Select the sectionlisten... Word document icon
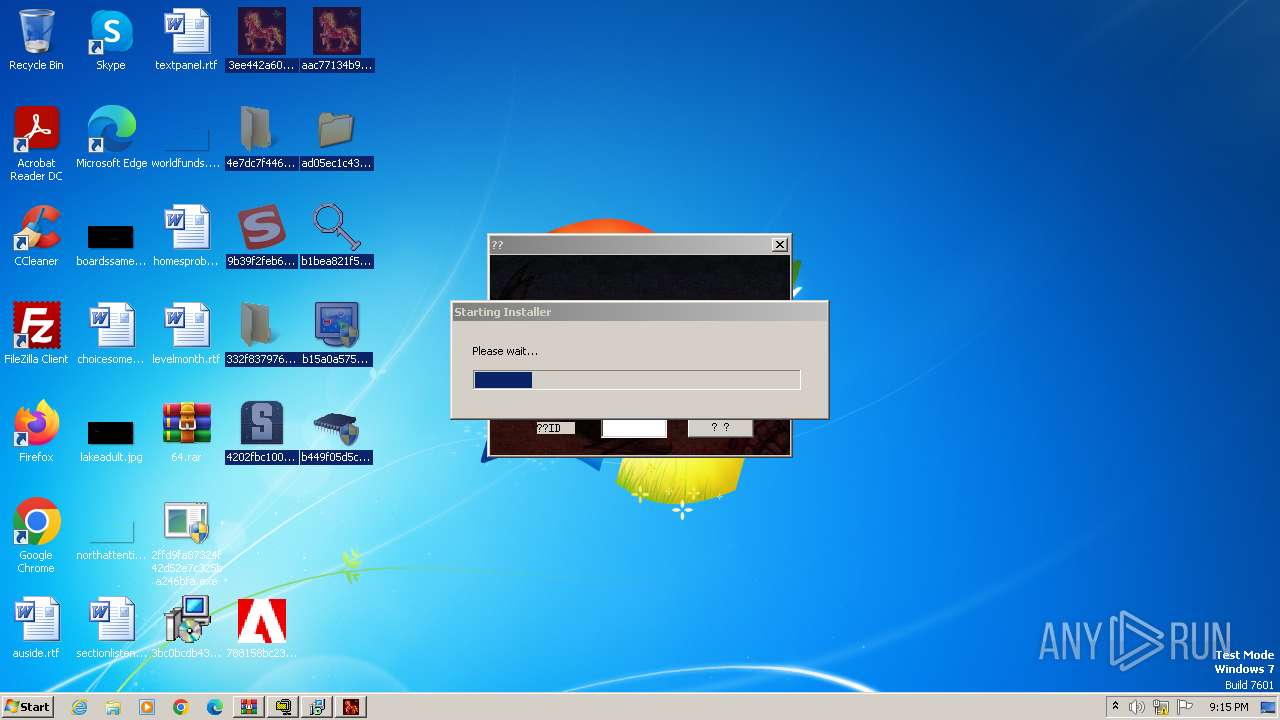The width and height of the screenshot is (1280, 720). click(111, 628)
